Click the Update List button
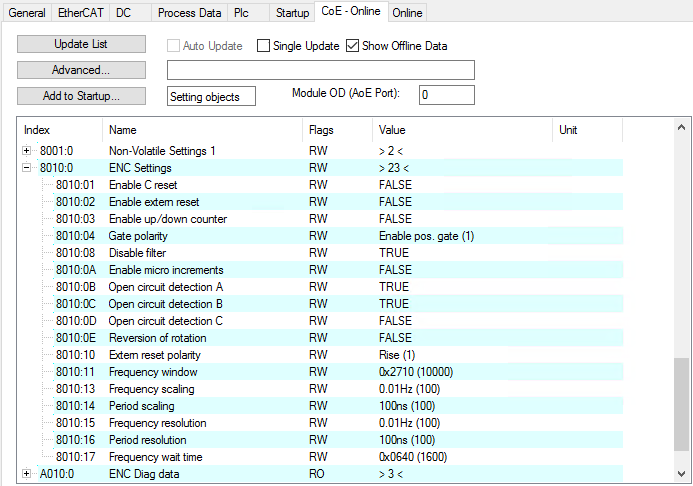 (x=81, y=44)
